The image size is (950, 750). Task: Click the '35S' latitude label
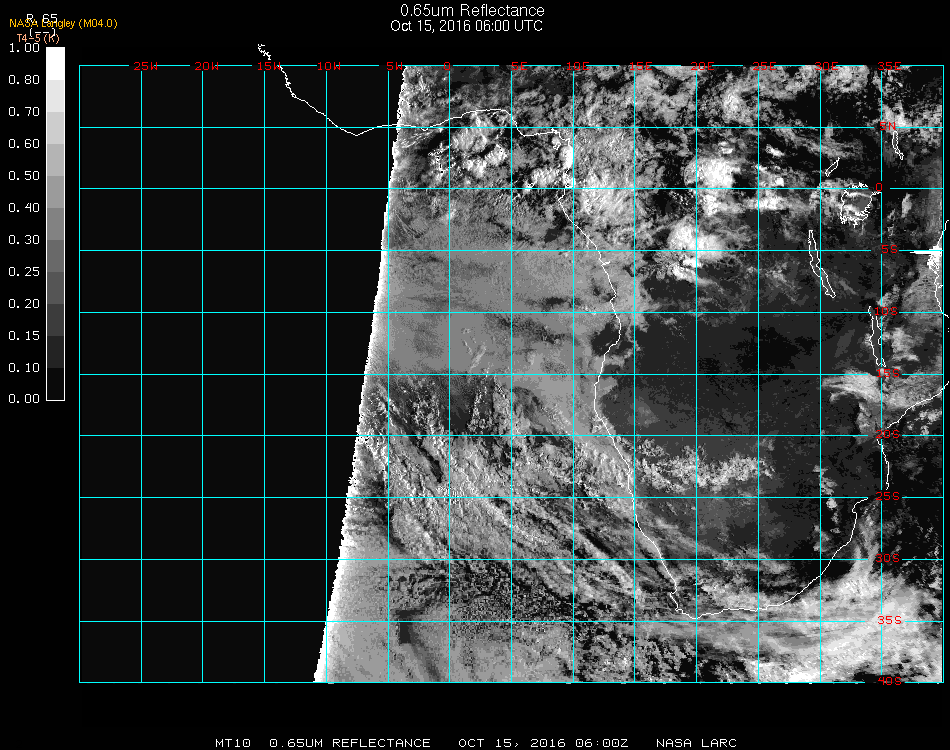[x=889, y=620]
